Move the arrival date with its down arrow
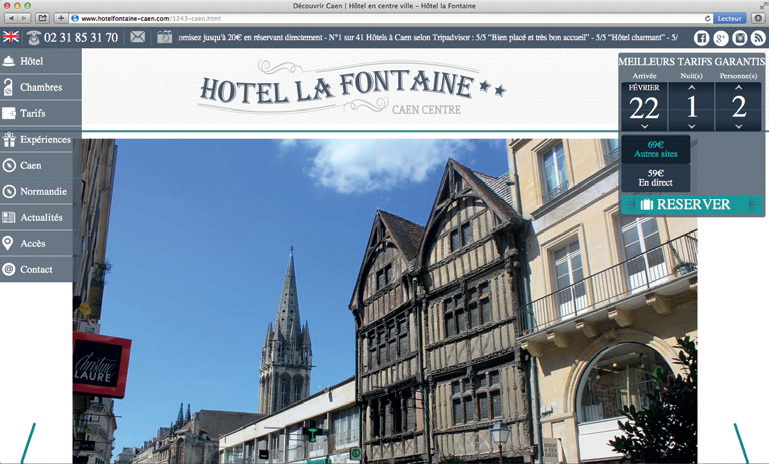Screen dimensions: 769x464 tap(644, 127)
